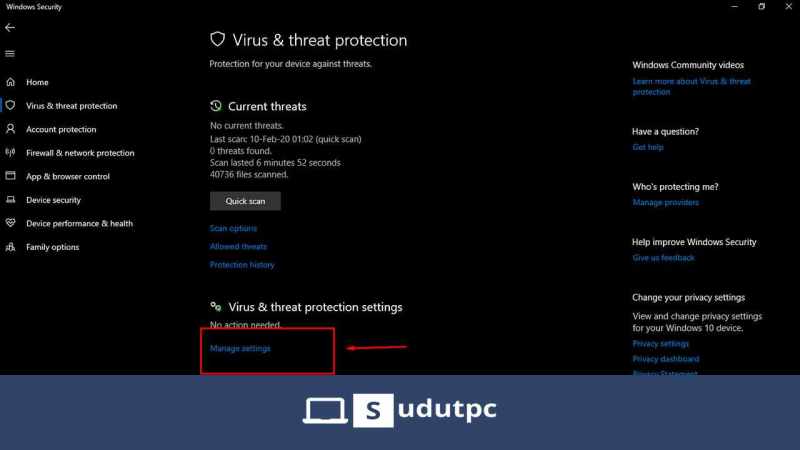This screenshot has height=450, width=800.
Task: Open the Manage providers link
Action: (665, 203)
